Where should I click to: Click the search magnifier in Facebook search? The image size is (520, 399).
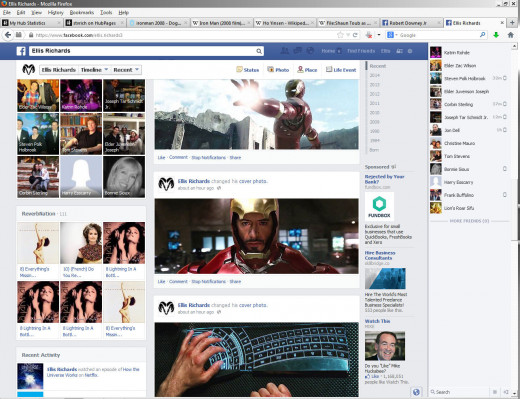(x=259, y=51)
